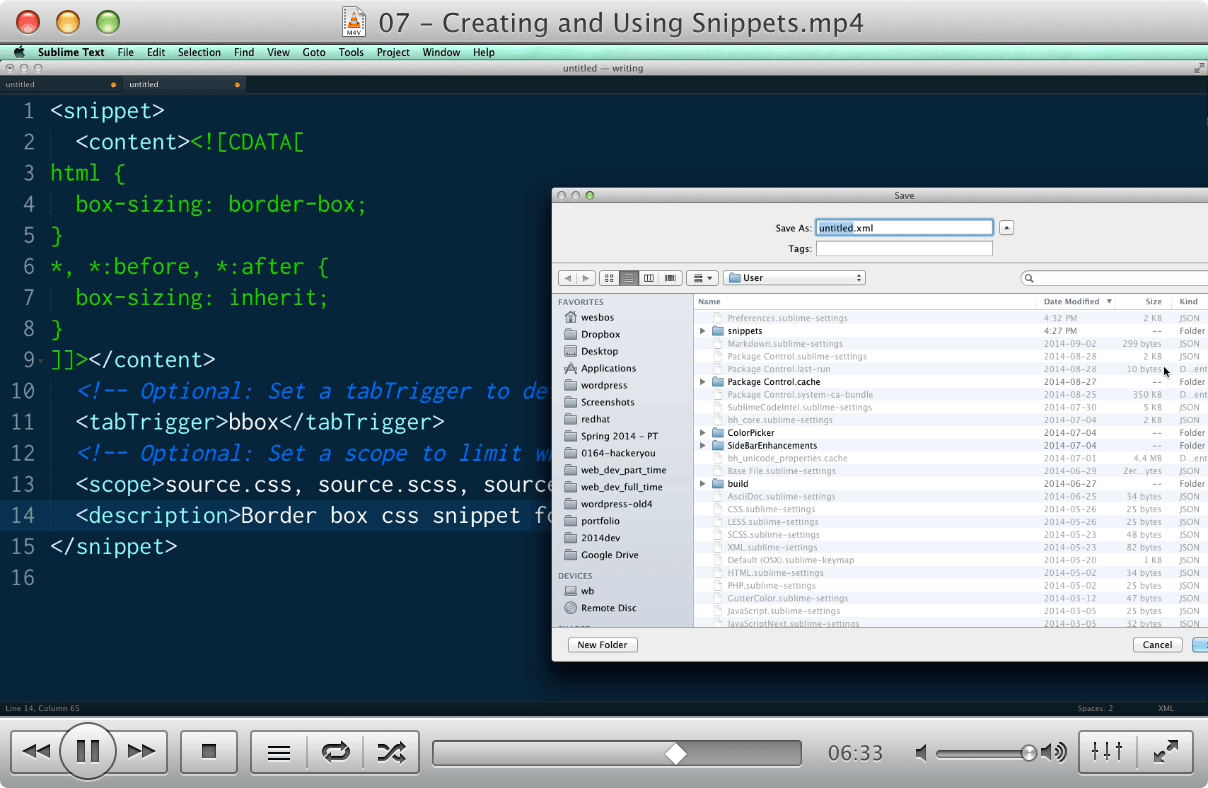Open the VLC playlist view
This screenshot has height=788, width=1208.
tap(278, 752)
